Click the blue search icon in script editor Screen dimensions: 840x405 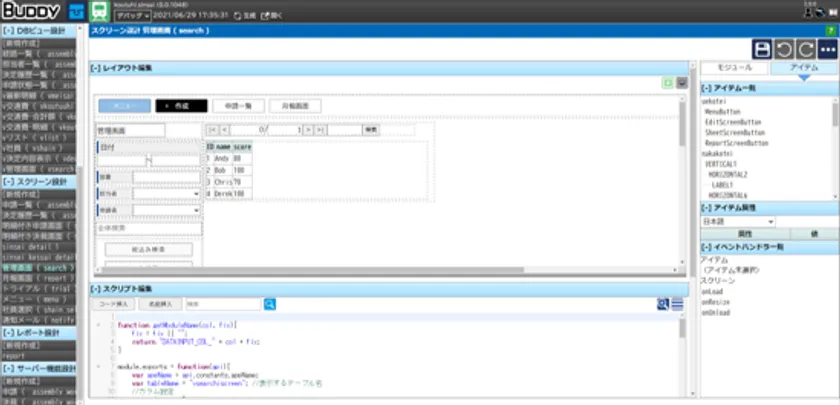pyautogui.click(x=662, y=304)
